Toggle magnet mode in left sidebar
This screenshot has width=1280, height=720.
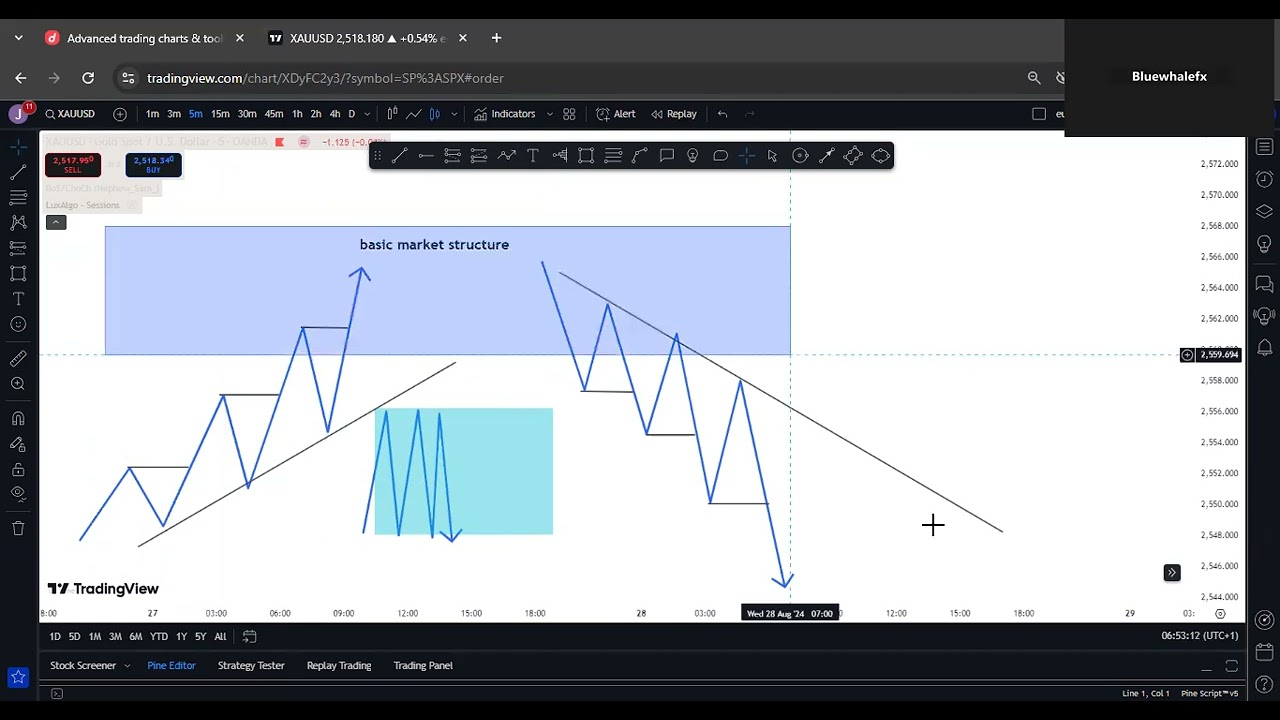(x=18, y=418)
